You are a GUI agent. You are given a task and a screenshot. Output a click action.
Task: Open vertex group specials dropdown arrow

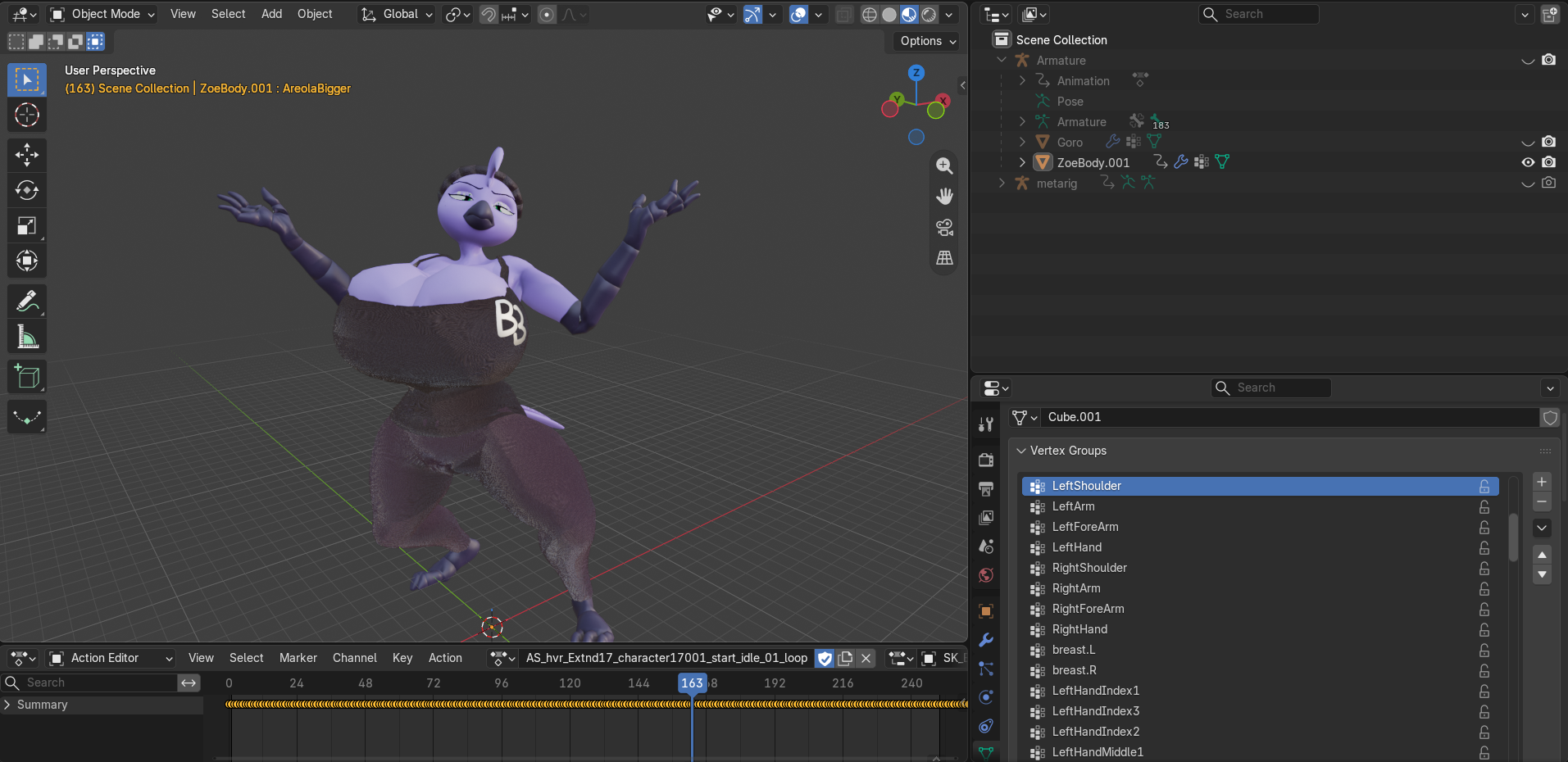(1542, 528)
